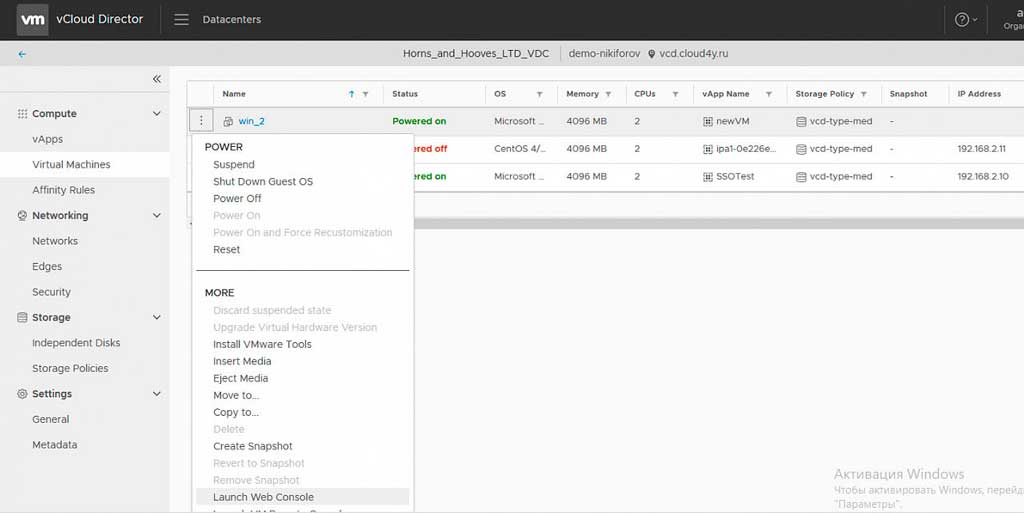The height and width of the screenshot is (513, 1024).
Task: Filter the OS column
Action: click(x=539, y=94)
